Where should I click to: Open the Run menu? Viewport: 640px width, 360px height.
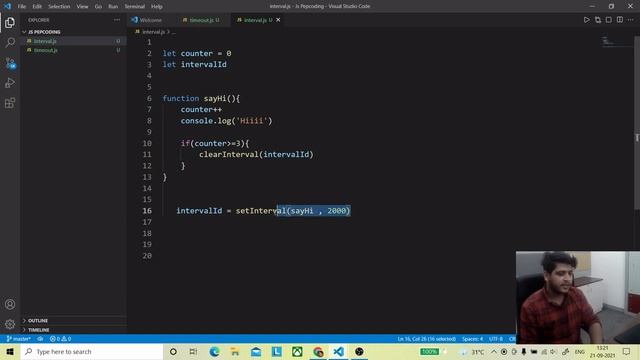pos(113,6)
